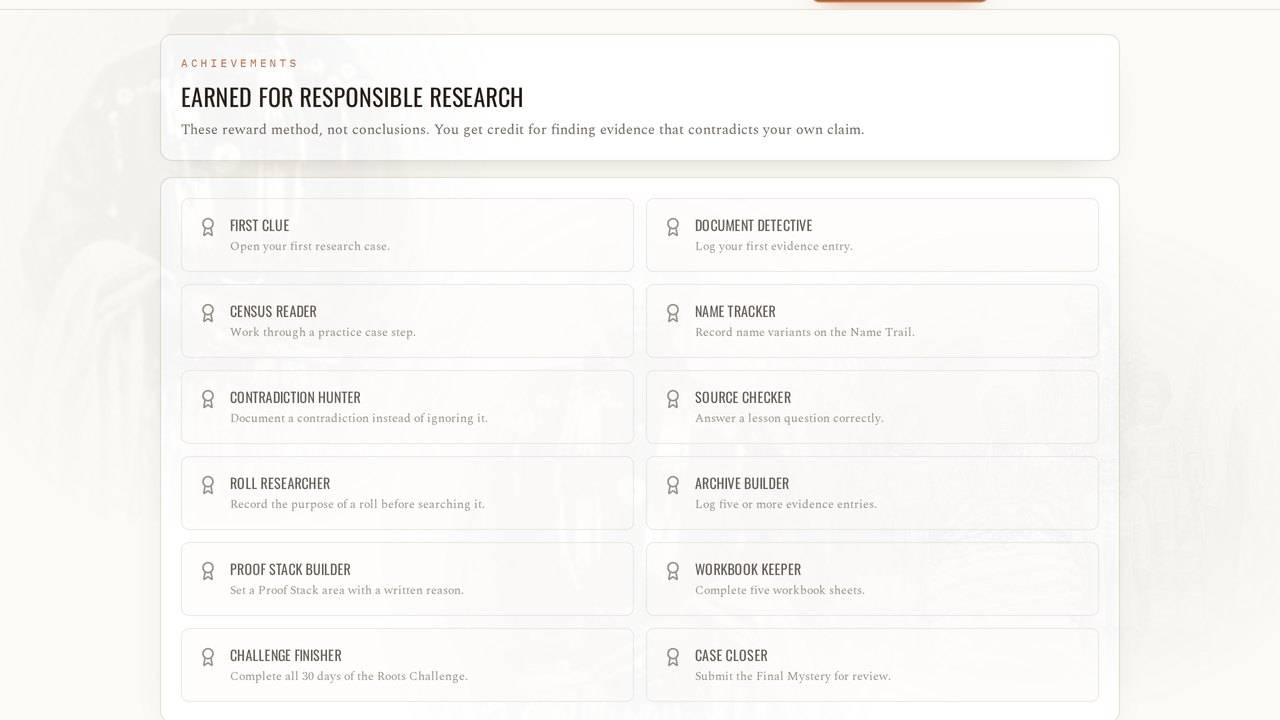Choose the "ARCHIVE BUILDER" title text
Screen dimensions: 1280x720
pos(742,484)
